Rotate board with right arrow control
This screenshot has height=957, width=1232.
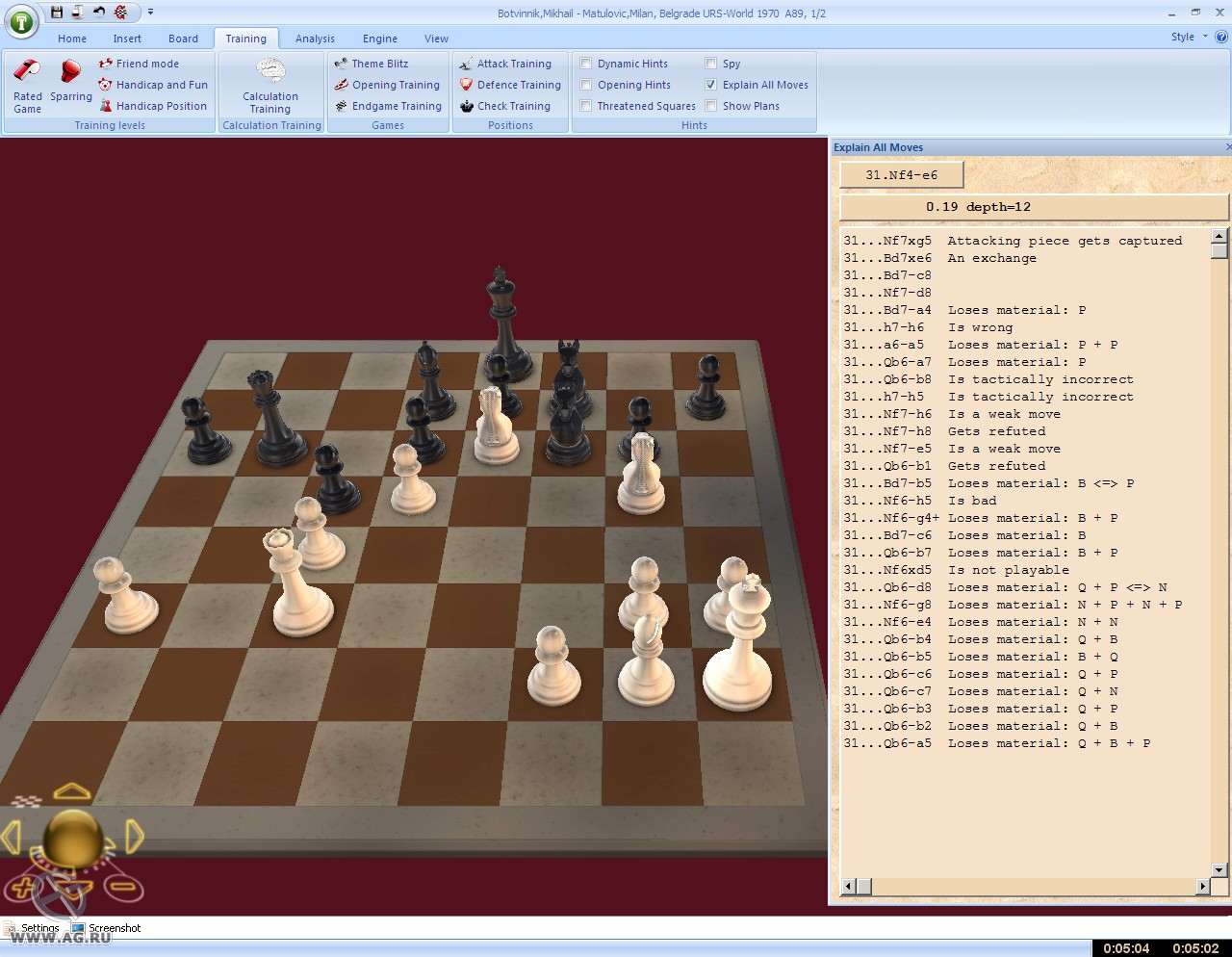[135, 837]
